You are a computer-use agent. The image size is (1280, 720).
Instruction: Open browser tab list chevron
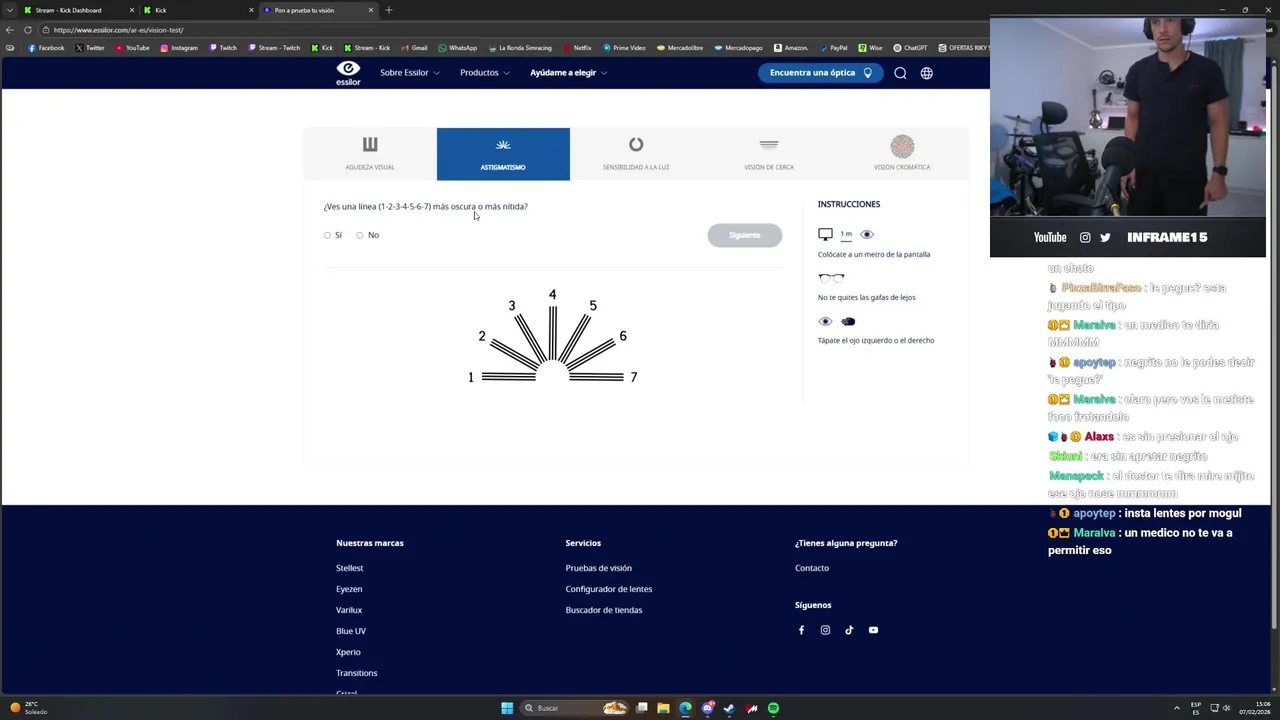point(10,10)
